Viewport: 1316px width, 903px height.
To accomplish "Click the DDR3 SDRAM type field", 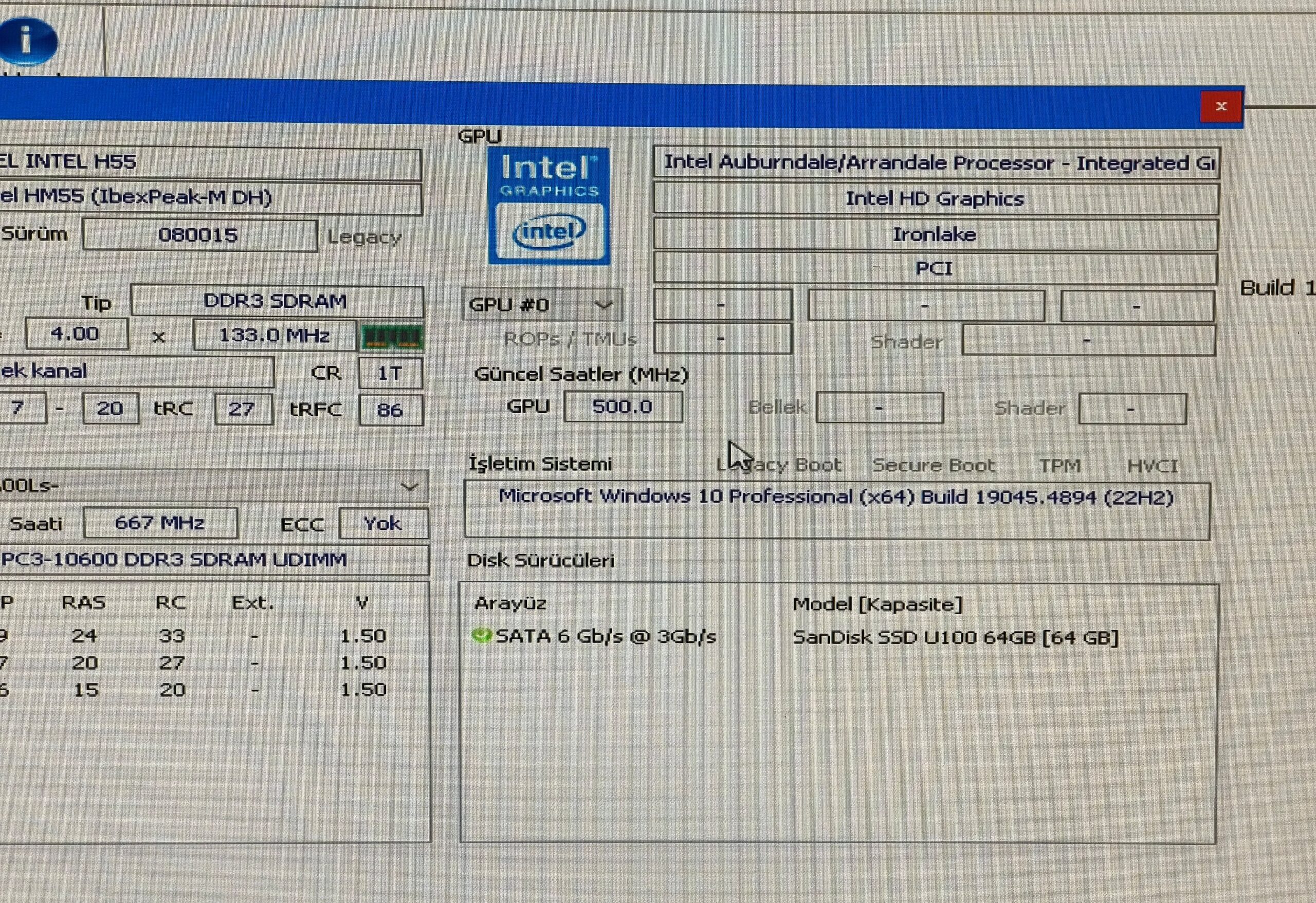I will tap(277, 301).
